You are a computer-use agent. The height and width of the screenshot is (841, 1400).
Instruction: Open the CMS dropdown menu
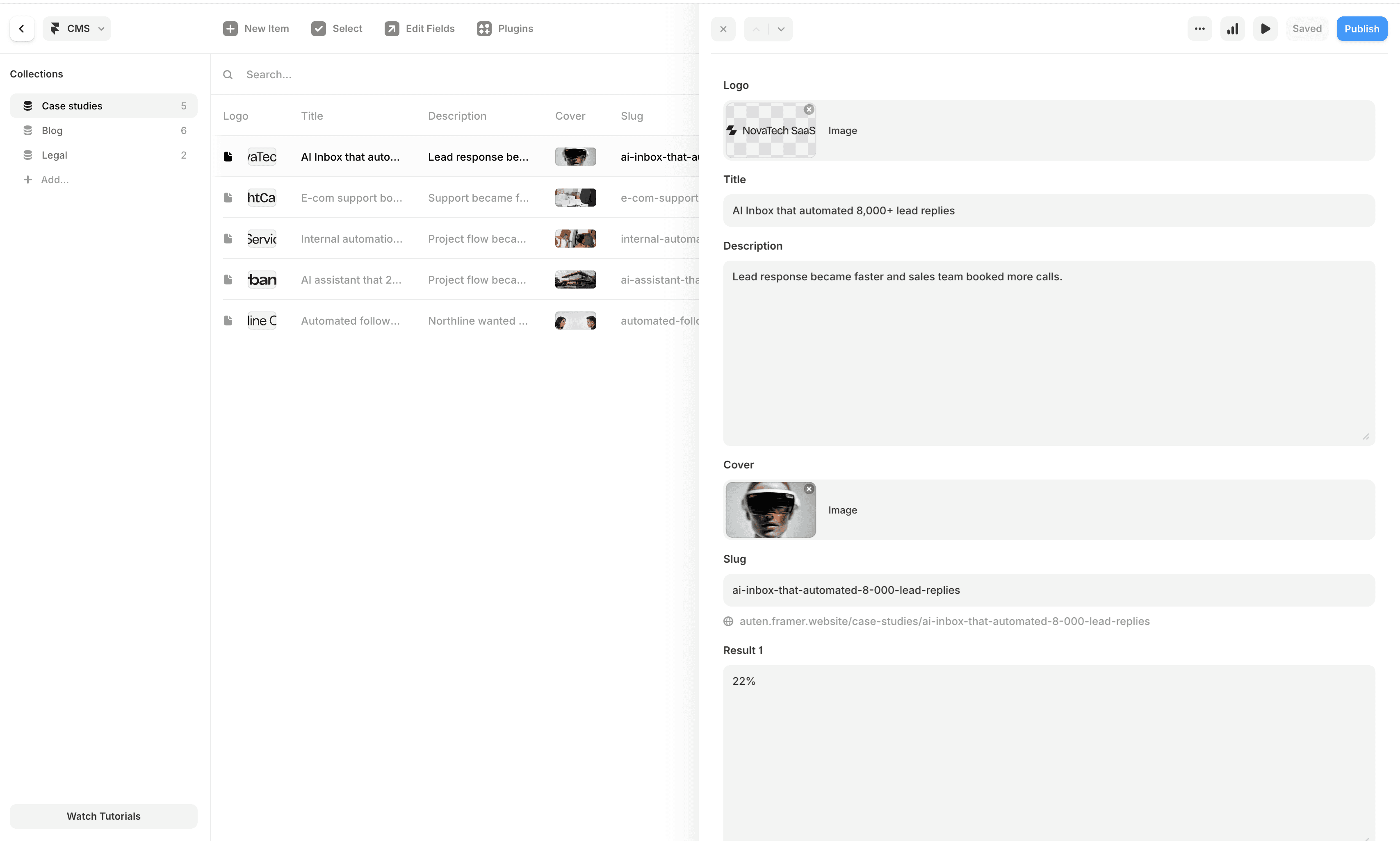[77, 28]
